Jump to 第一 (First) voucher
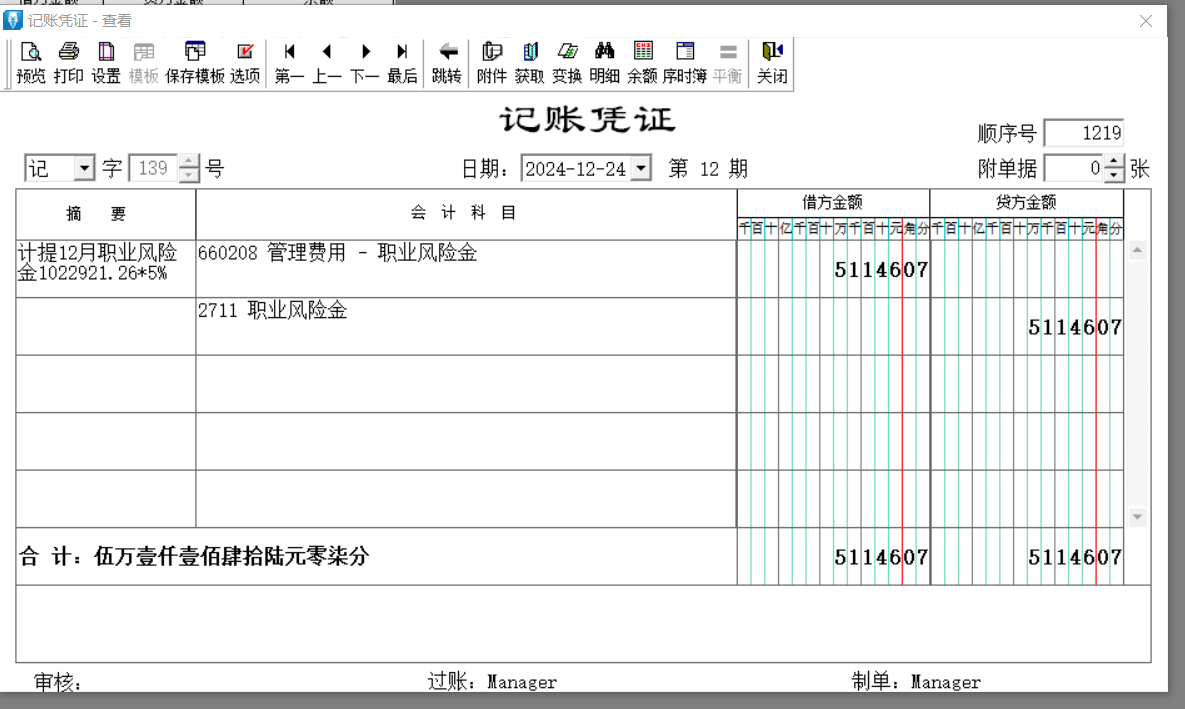Image resolution: width=1185 pixels, height=709 pixels. pos(289,62)
